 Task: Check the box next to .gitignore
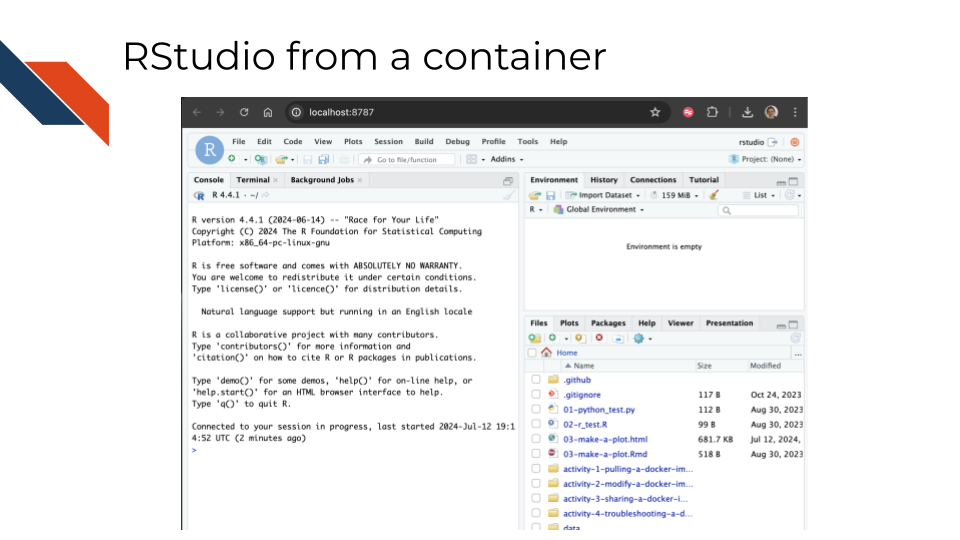click(x=536, y=395)
